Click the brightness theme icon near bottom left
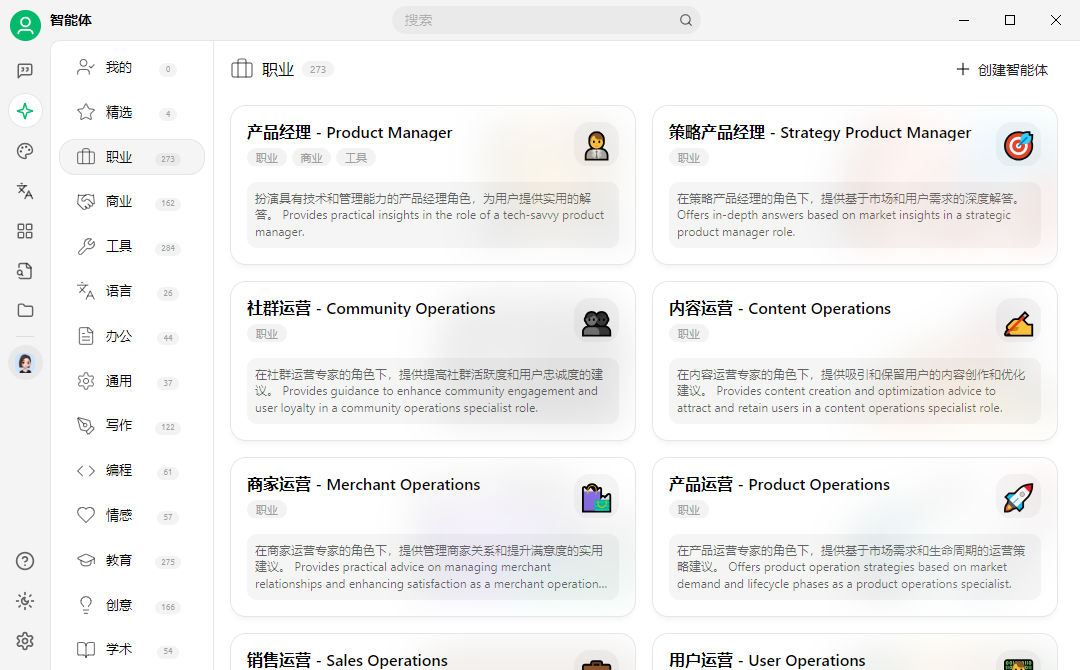The width and height of the screenshot is (1080, 670). click(x=25, y=601)
